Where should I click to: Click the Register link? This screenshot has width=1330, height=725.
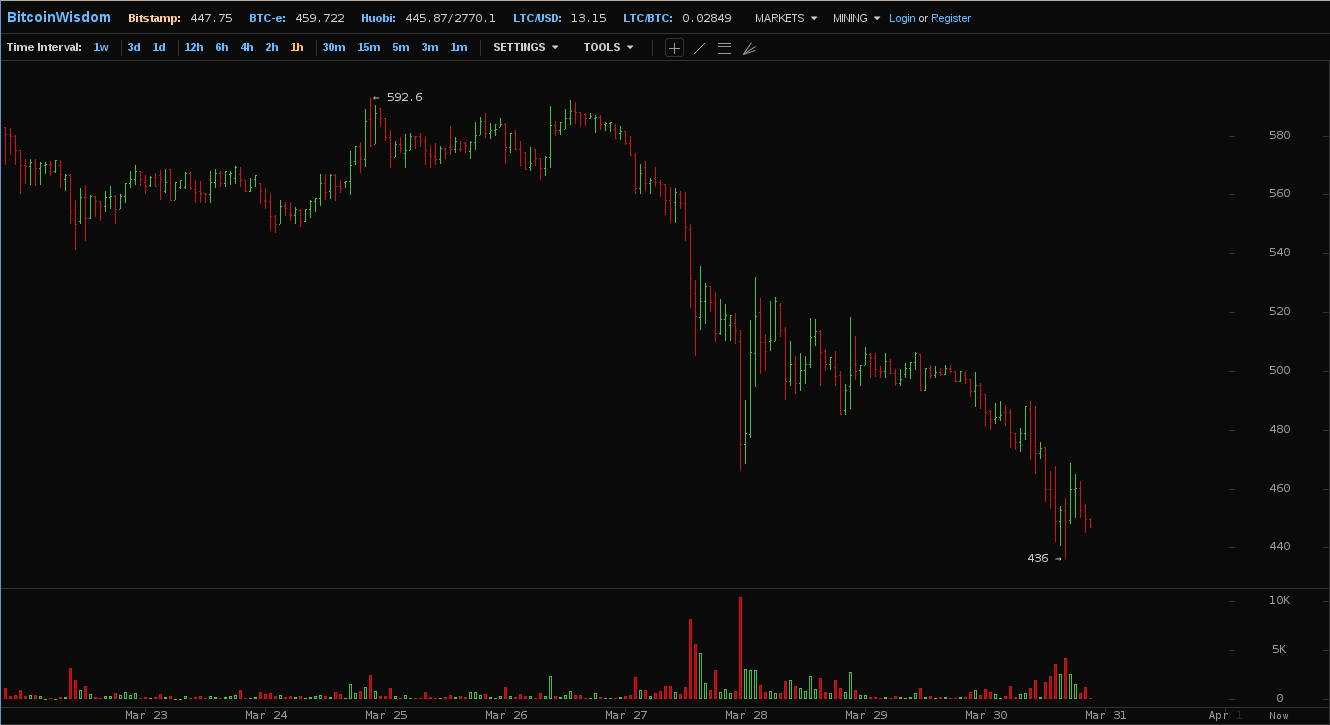point(950,18)
